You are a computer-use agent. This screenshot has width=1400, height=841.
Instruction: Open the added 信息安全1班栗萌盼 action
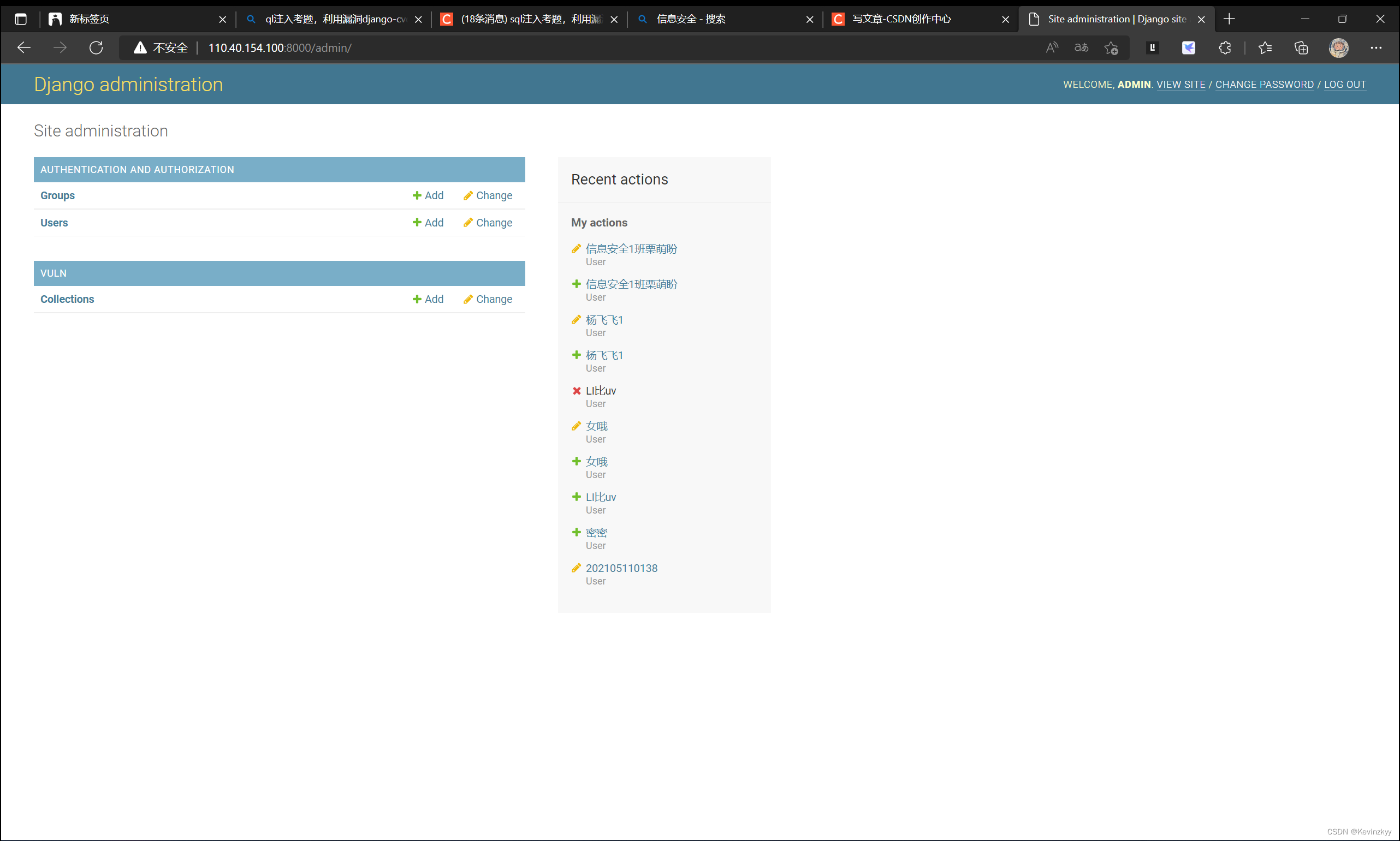(x=631, y=284)
